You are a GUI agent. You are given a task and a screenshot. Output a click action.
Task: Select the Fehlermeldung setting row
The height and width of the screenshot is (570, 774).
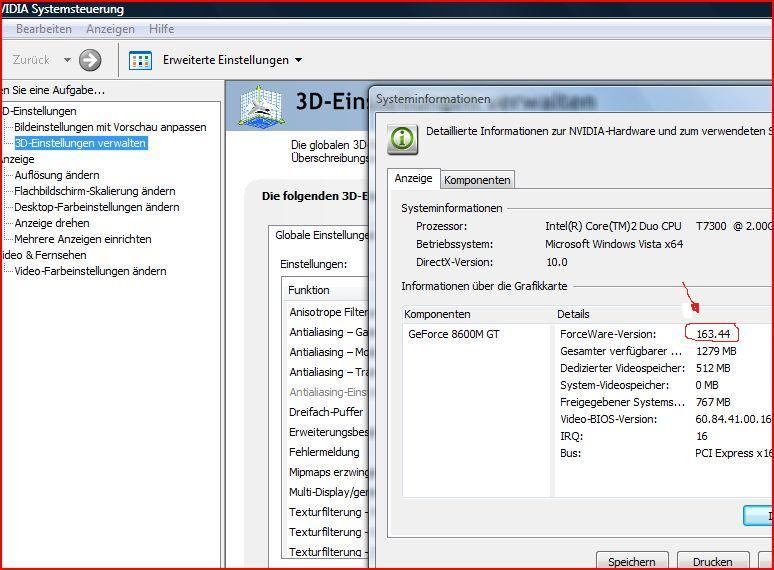pos(324,452)
